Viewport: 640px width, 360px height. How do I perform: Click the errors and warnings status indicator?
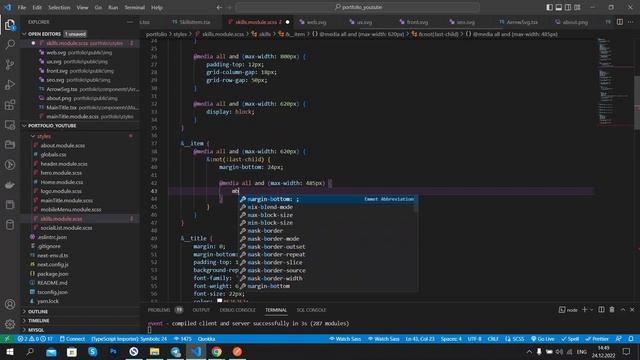point(35,339)
